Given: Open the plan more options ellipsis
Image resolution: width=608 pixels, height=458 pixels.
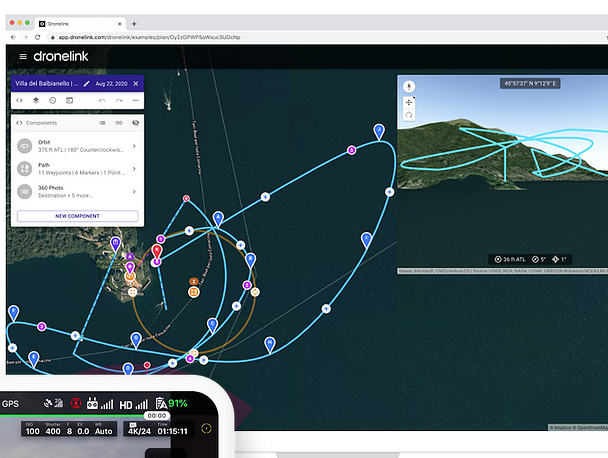Looking at the screenshot, I should click(x=135, y=100).
